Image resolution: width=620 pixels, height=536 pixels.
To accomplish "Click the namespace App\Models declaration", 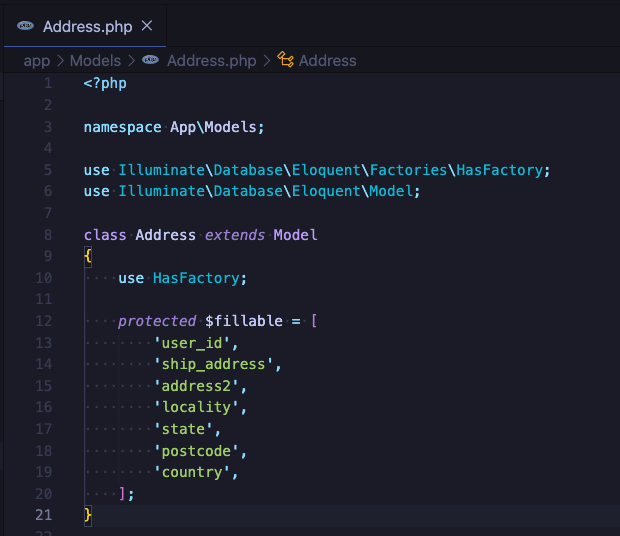I will point(174,127).
